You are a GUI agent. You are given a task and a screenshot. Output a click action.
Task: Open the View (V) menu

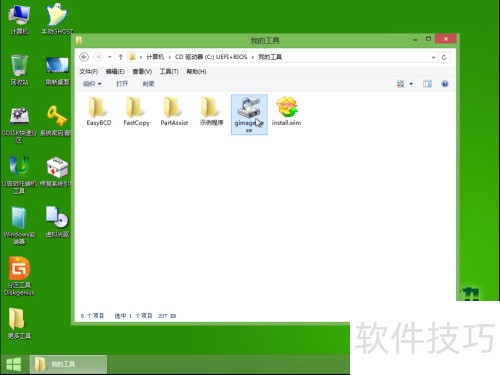142,71
